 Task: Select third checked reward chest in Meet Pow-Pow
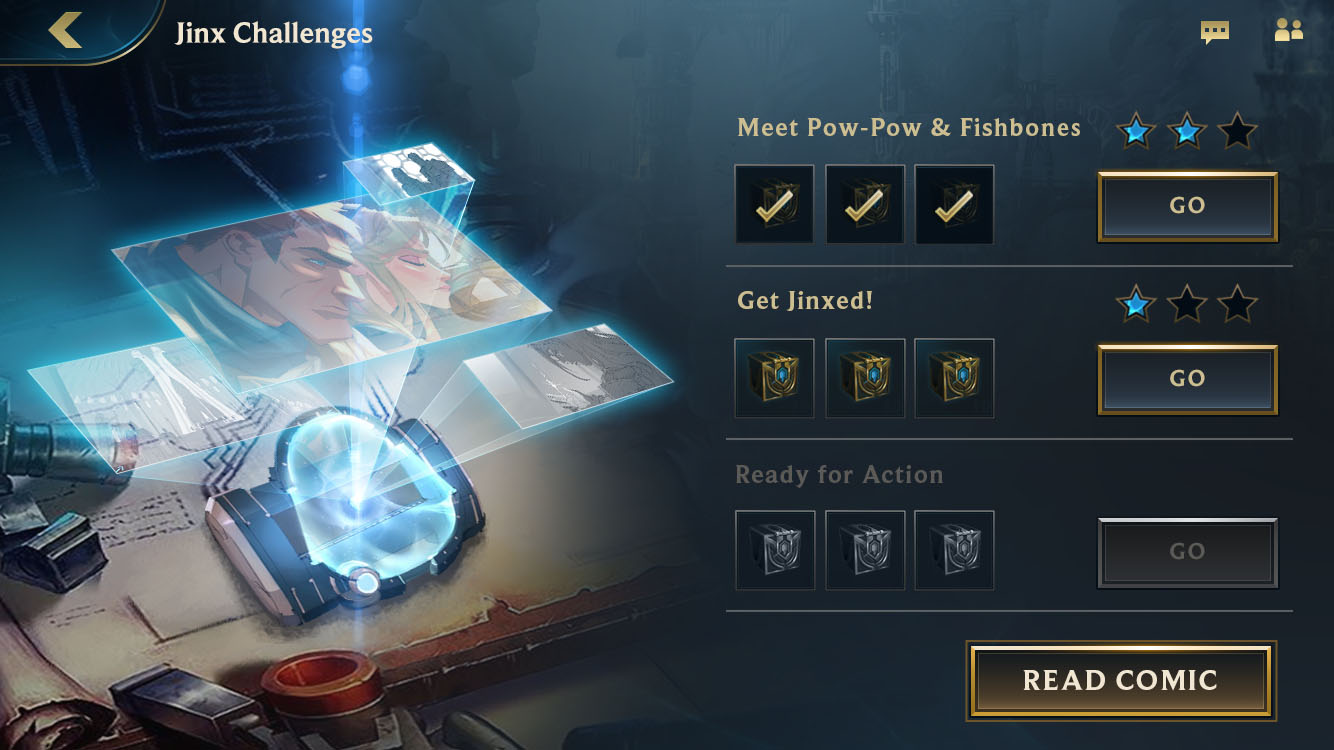coord(955,205)
